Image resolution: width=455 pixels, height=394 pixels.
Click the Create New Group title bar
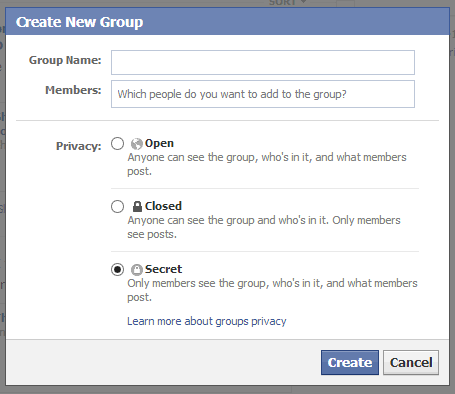pyautogui.click(x=227, y=22)
